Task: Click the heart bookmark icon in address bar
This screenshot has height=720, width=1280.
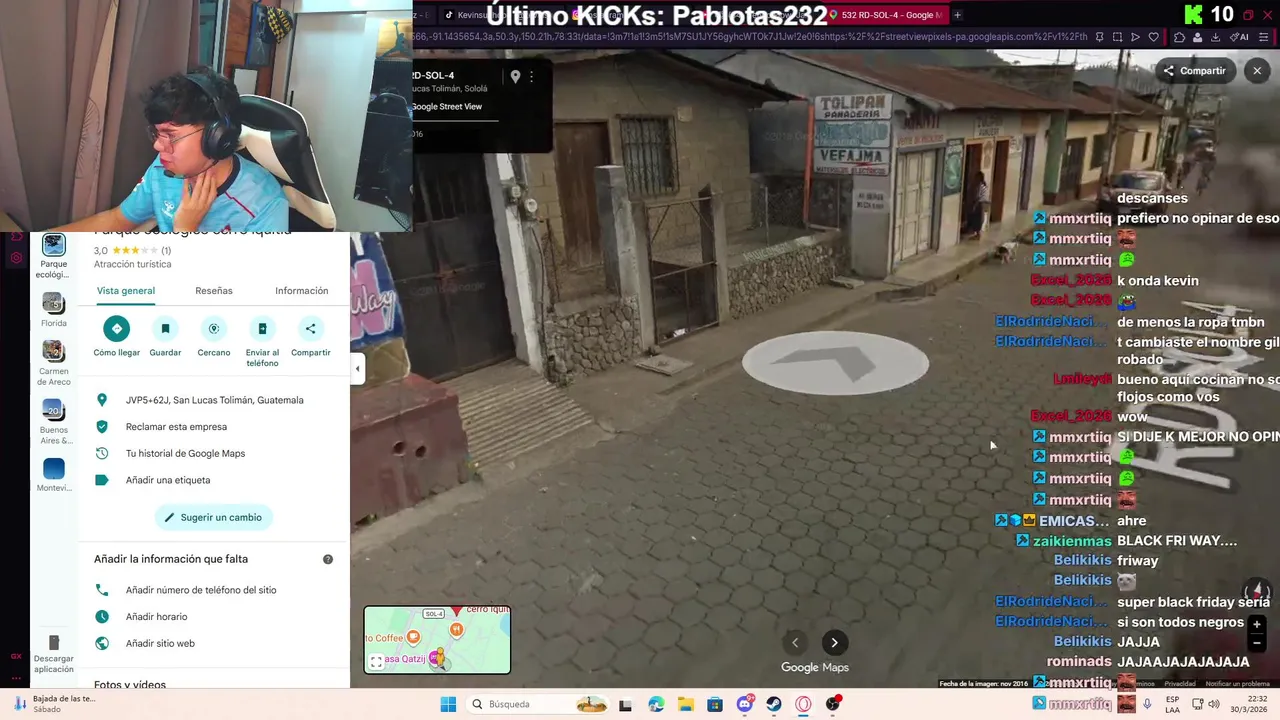Action: click(x=1153, y=37)
